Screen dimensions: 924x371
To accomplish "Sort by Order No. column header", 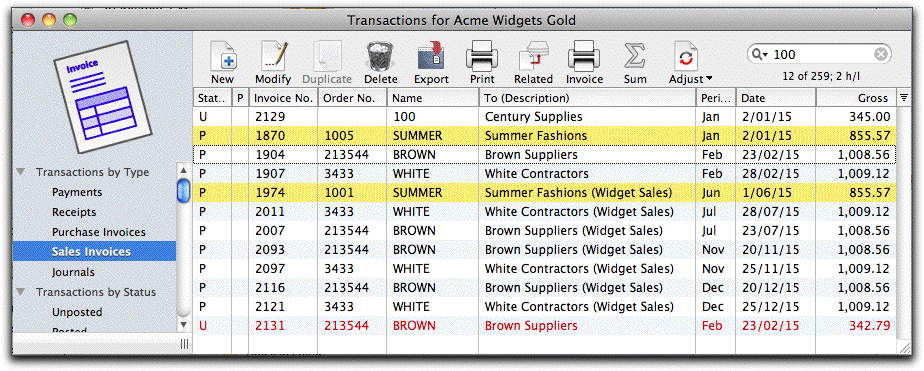I will [x=352, y=98].
